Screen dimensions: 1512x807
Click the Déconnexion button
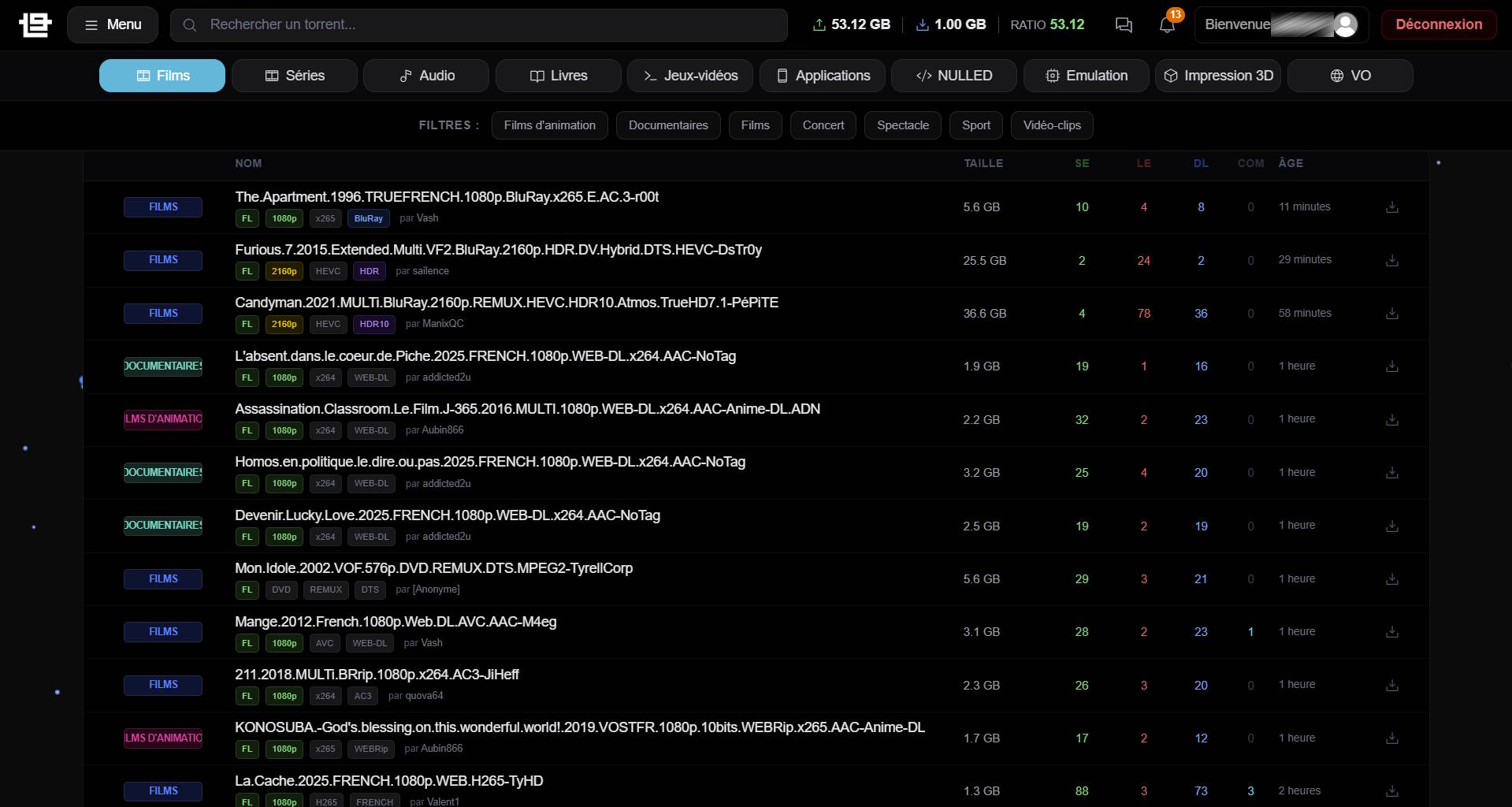pyautogui.click(x=1438, y=24)
